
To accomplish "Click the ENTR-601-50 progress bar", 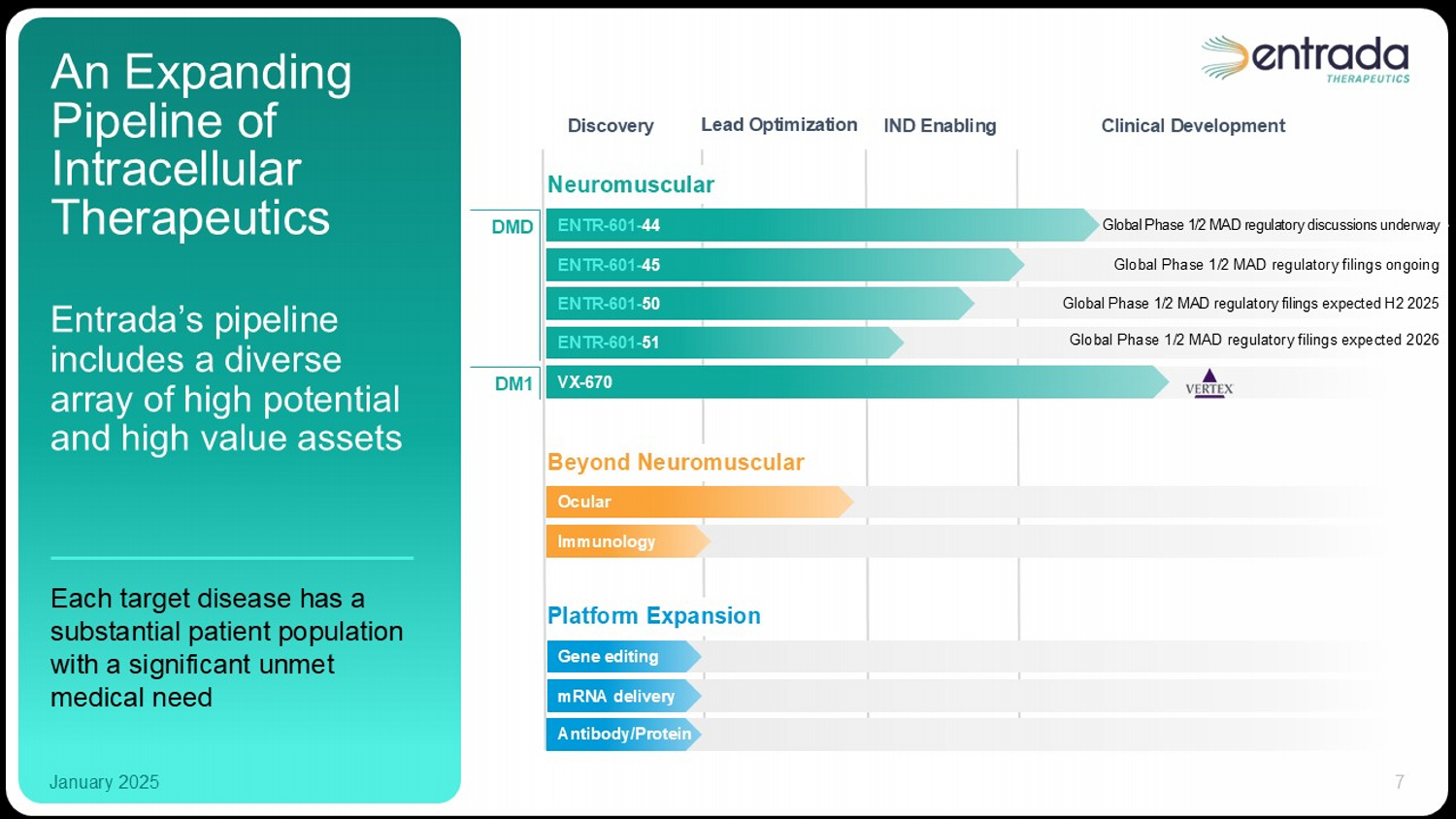I will [758, 304].
